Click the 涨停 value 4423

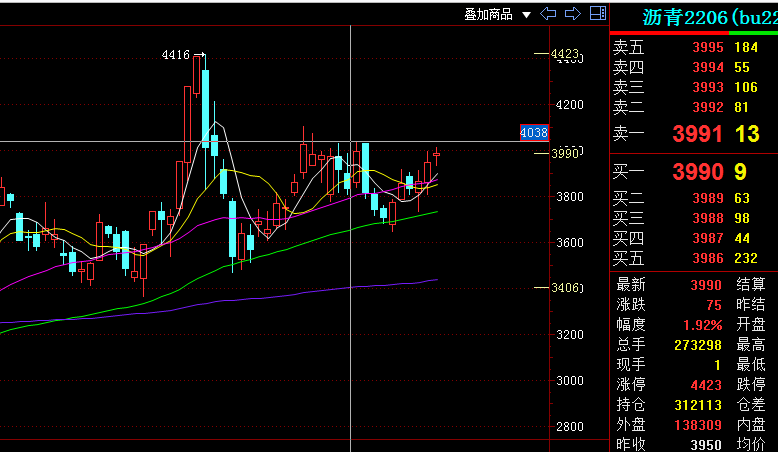[x=706, y=385]
